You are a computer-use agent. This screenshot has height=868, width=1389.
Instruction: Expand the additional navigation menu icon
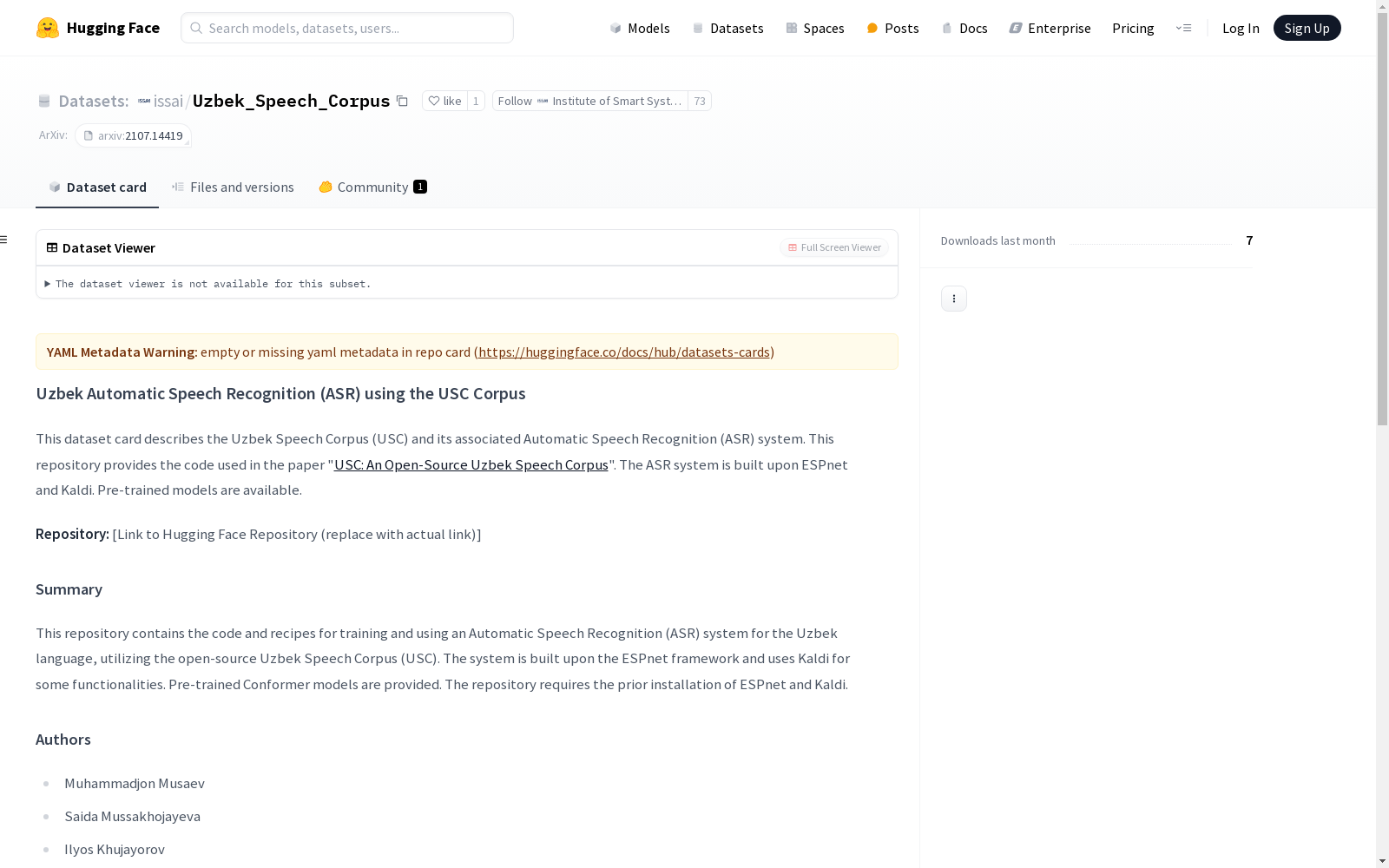pos(1183,28)
